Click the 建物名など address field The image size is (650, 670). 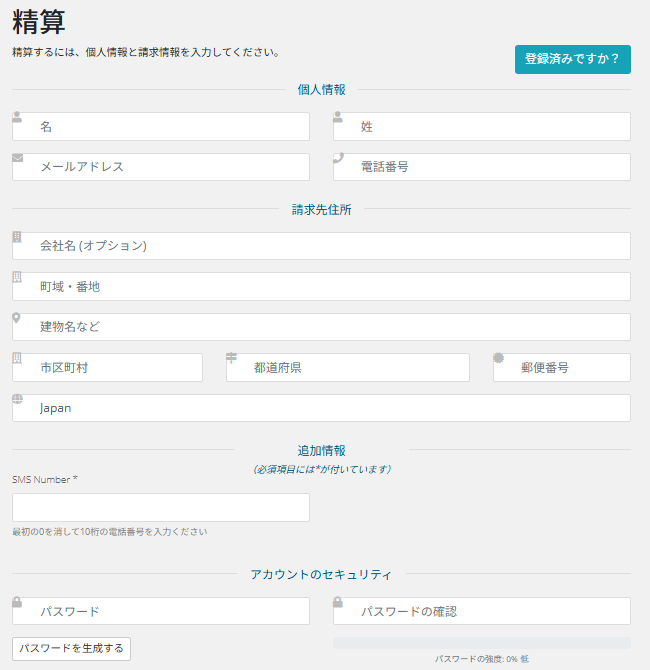[x=321, y=327]
